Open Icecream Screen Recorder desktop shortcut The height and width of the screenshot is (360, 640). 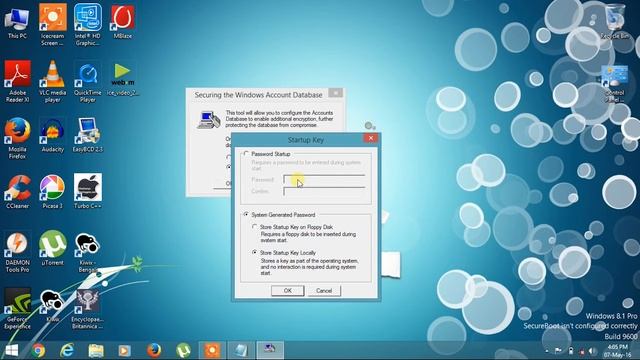tap(53, 24)
